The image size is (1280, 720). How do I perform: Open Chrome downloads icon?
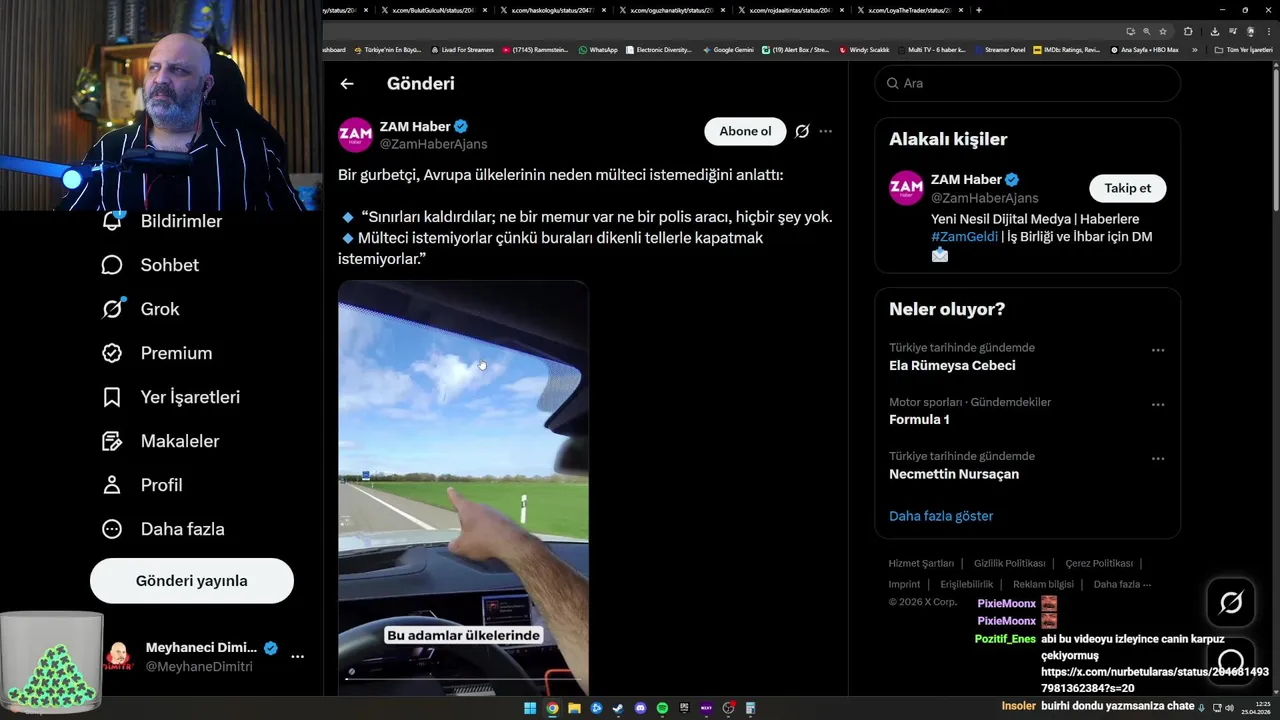(x=1215, y=31)
